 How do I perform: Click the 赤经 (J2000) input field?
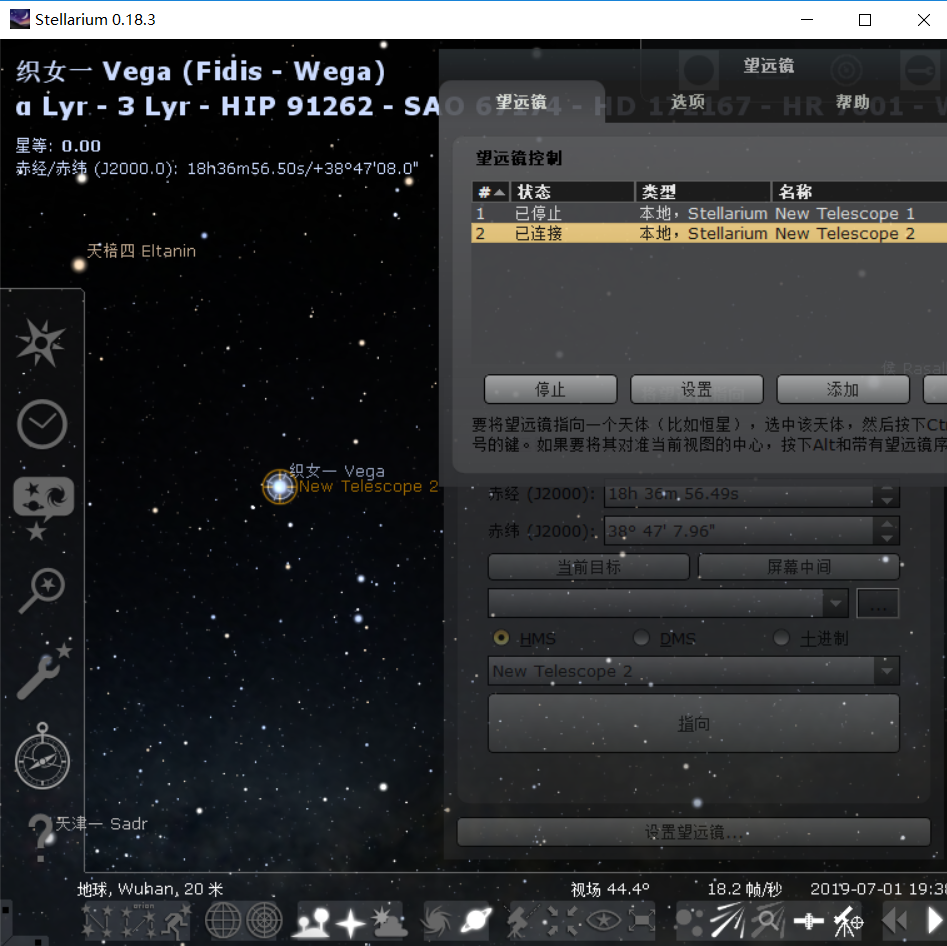point(738,494)
